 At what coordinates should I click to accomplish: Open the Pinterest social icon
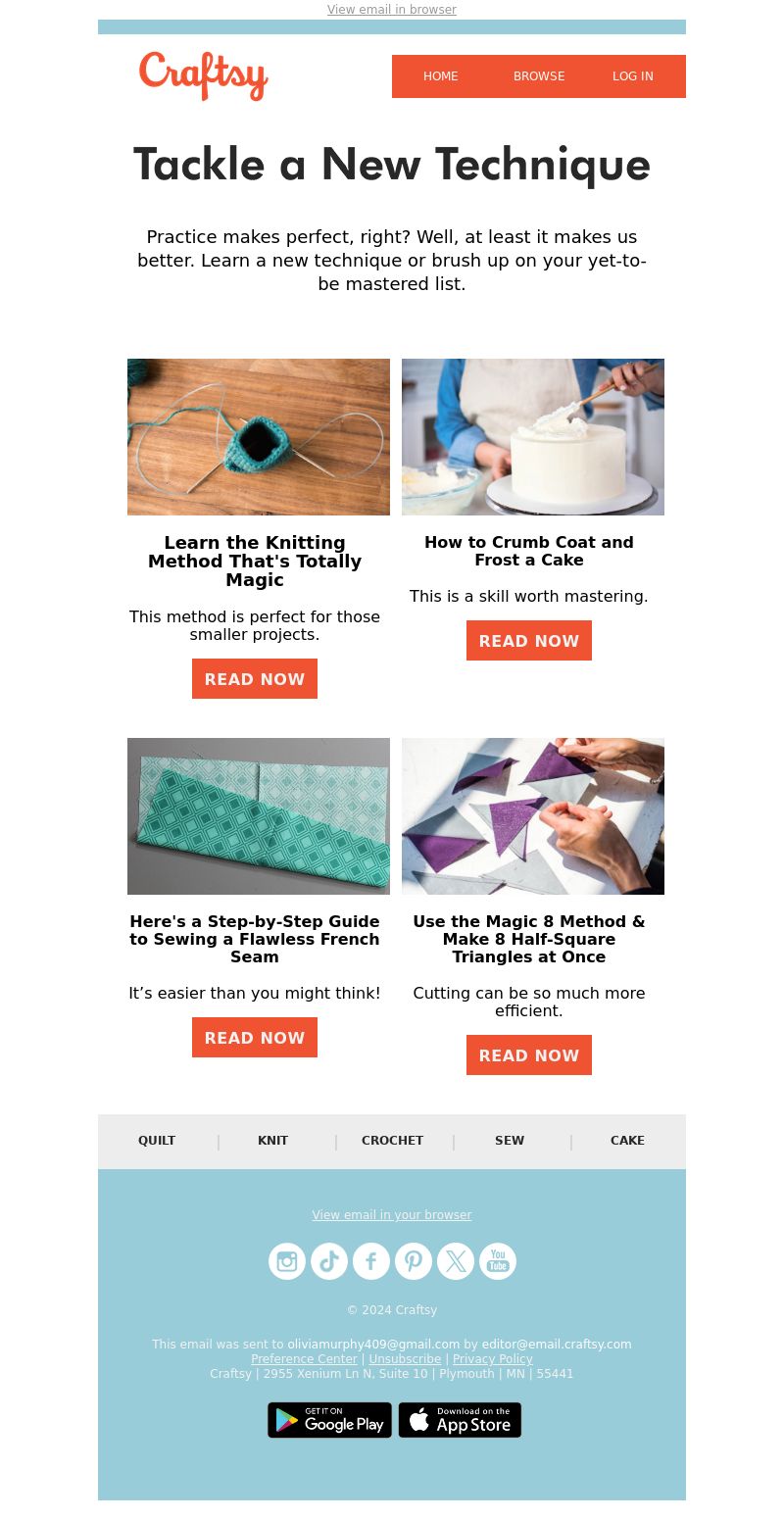(414, 1261)
